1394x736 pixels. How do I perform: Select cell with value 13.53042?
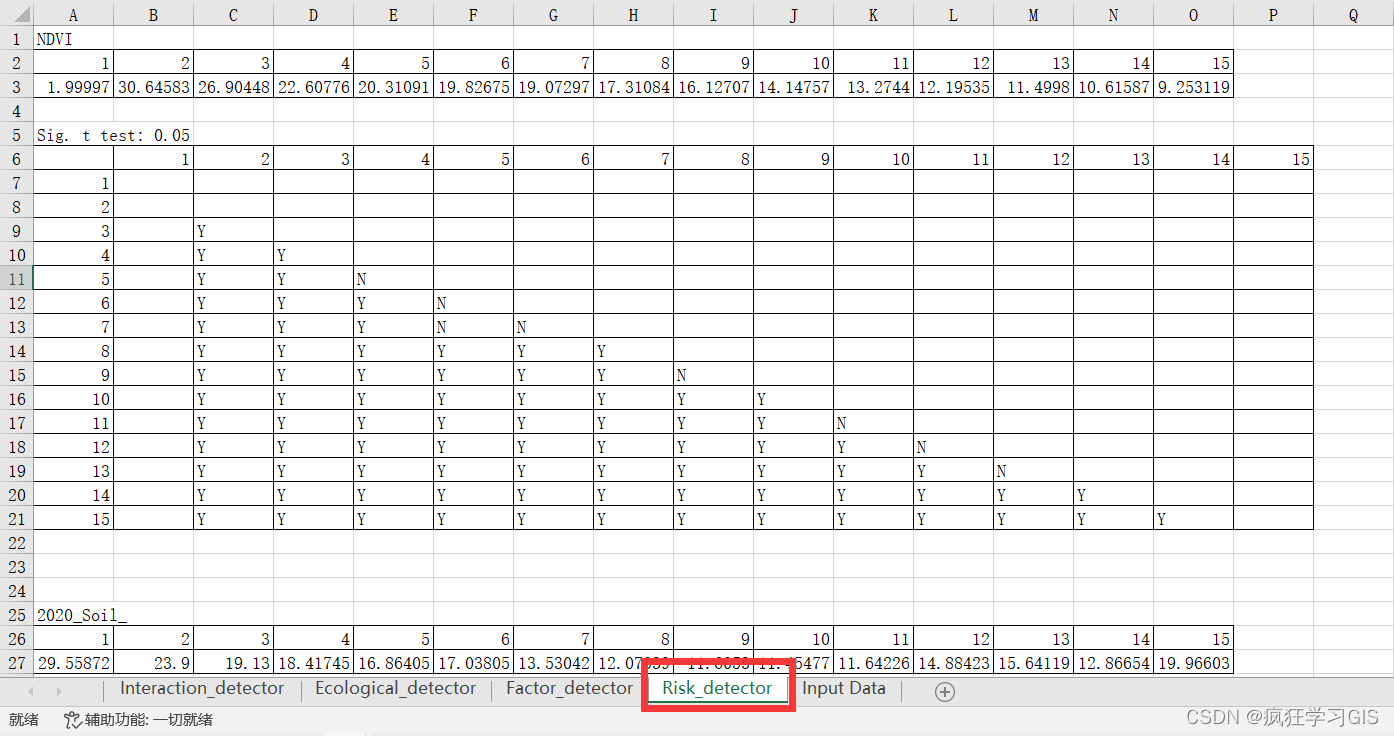(x=554, y=663)
